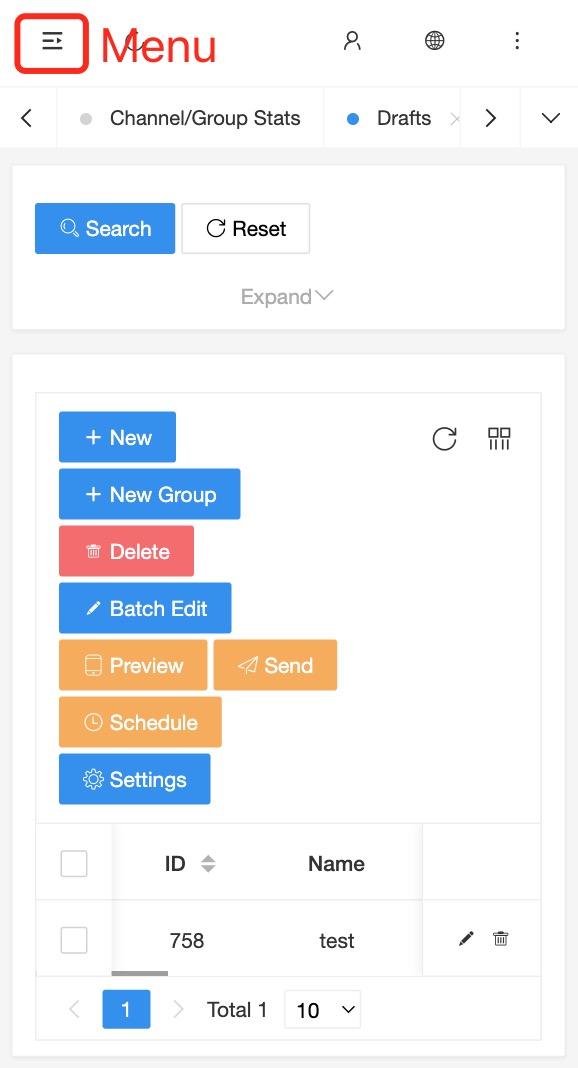Image resolution: width=578 pixels, height=1068 pixels.
Task: Open the vertical three-dot more options
Action: 517,41
